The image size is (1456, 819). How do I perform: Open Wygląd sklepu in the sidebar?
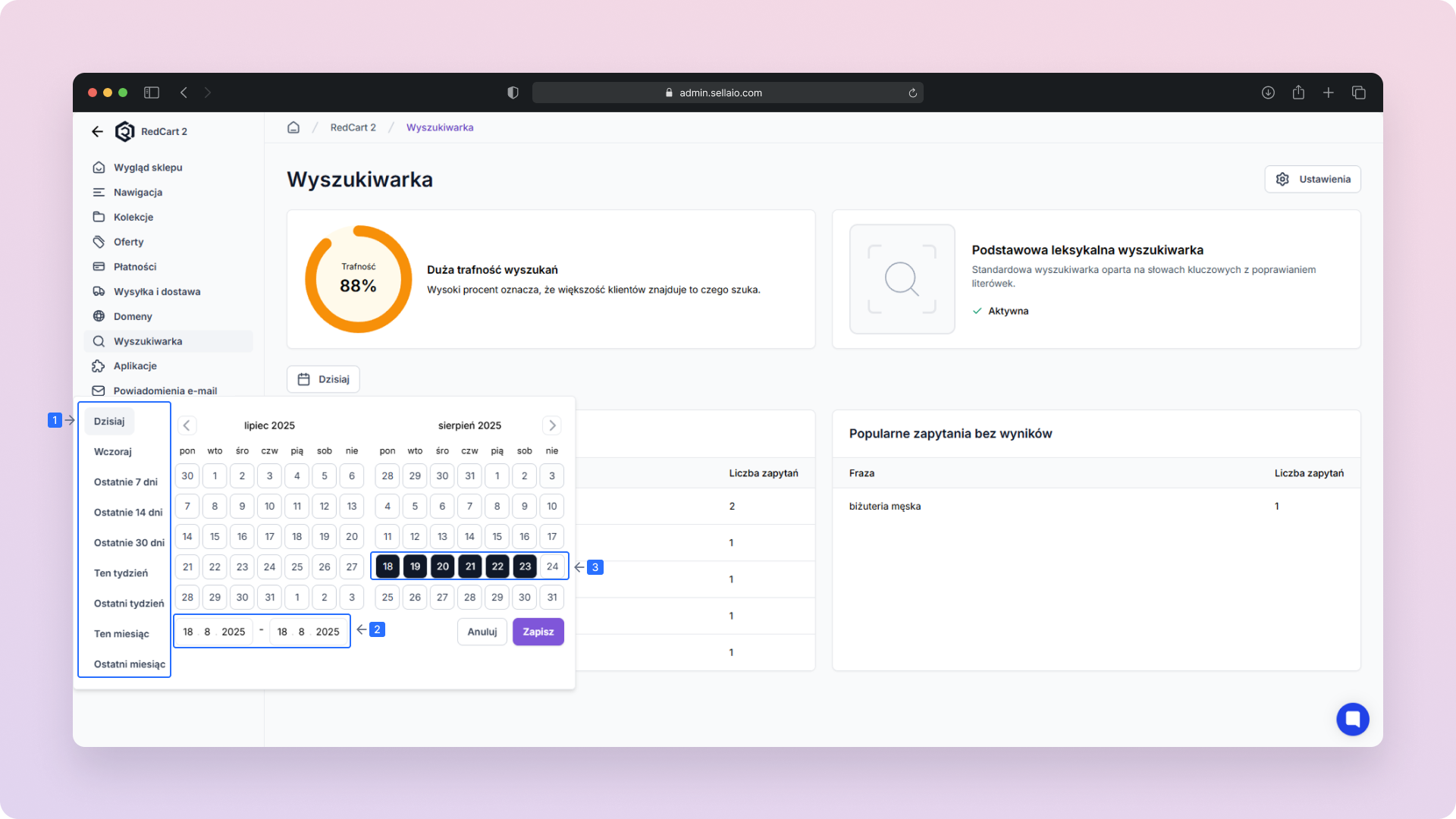148,168
